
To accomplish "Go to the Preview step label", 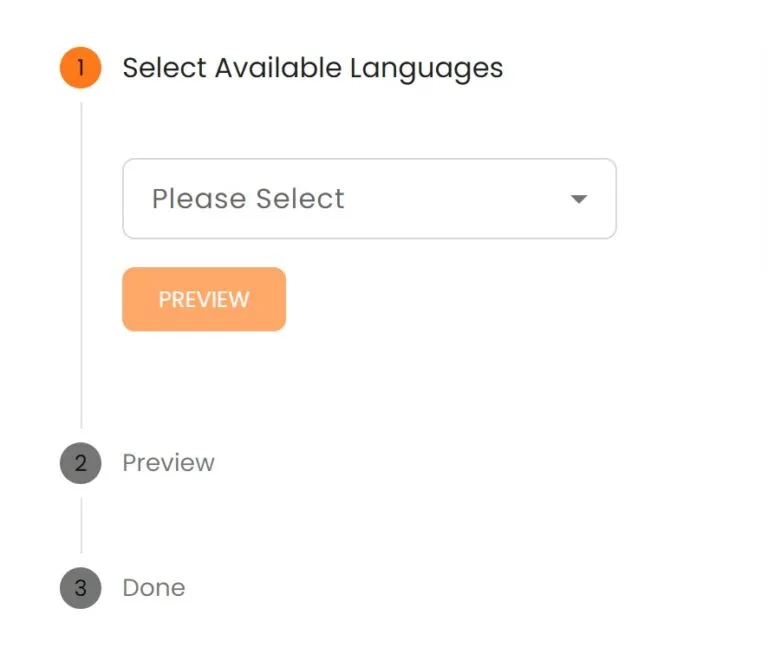I will [168, 463].
